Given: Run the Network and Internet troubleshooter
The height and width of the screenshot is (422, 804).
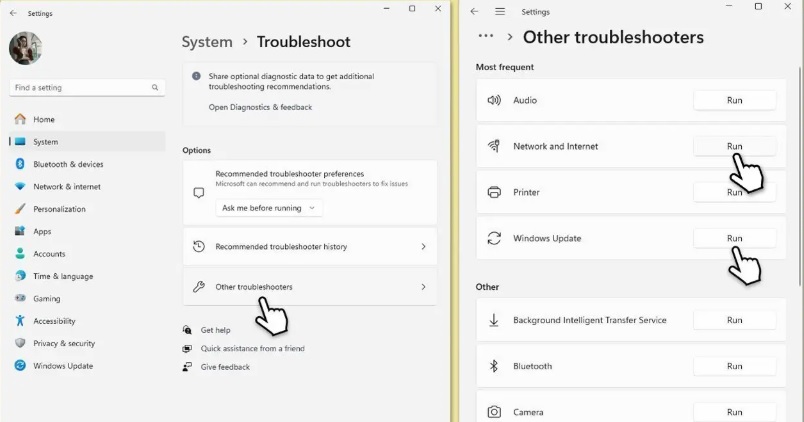Looking at the screenshot, I should 734,146.
